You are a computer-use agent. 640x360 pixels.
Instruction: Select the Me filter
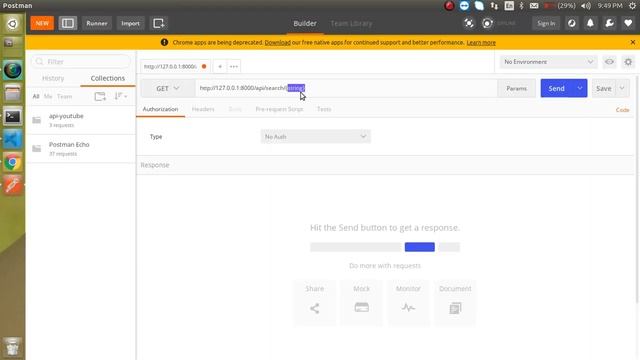pos(48,96)
